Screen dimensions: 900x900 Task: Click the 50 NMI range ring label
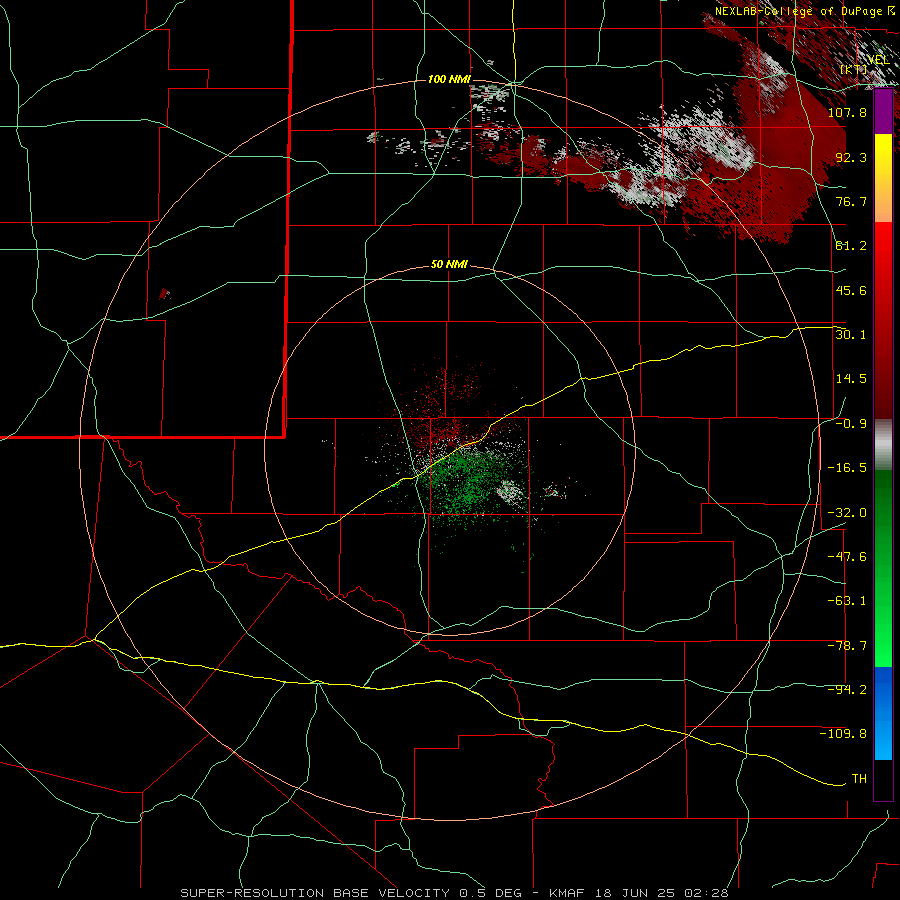pos(449,265)
